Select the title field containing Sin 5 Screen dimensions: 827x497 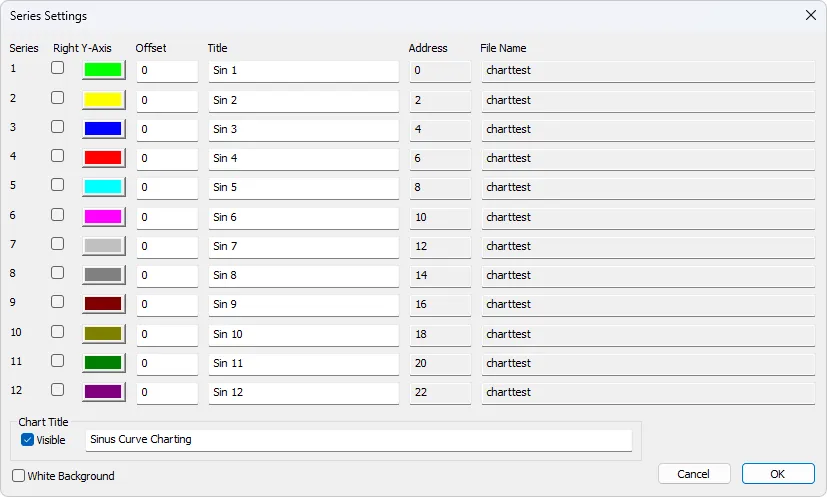click(303, 187)
